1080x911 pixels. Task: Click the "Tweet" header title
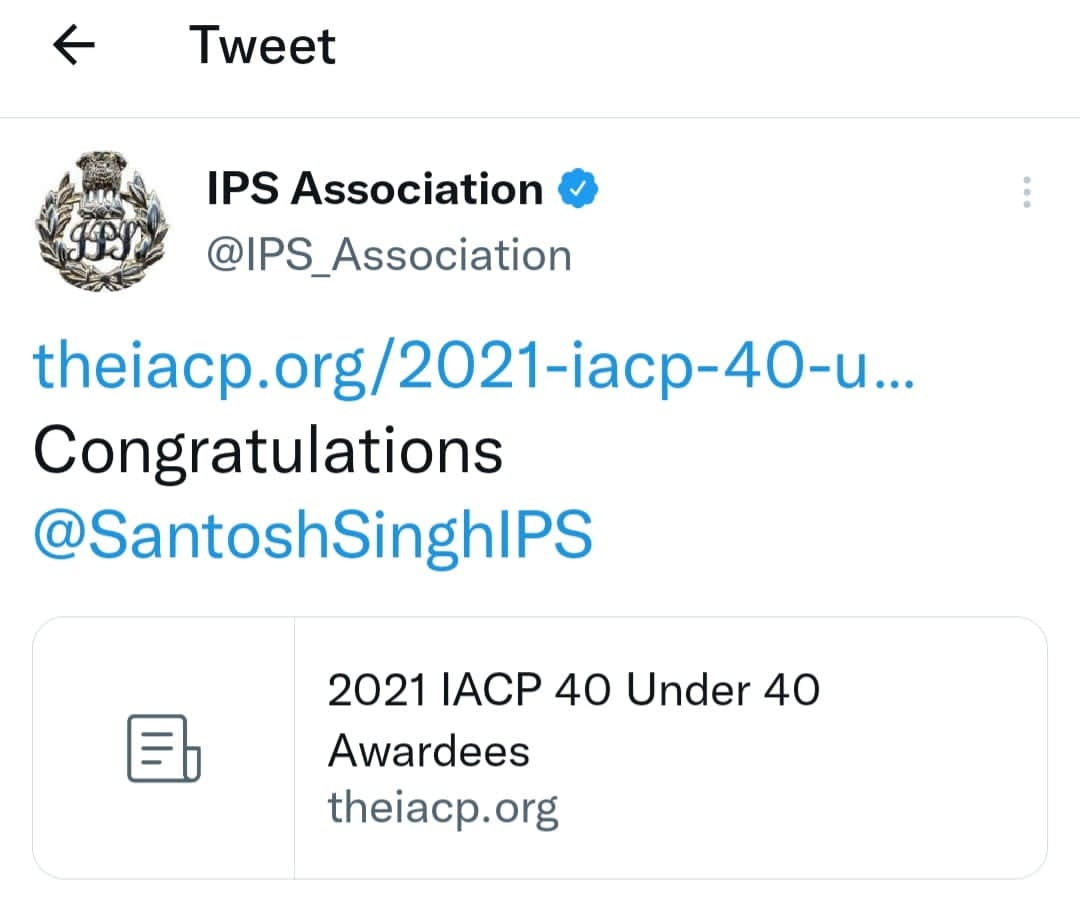click(x=263, y=46)
